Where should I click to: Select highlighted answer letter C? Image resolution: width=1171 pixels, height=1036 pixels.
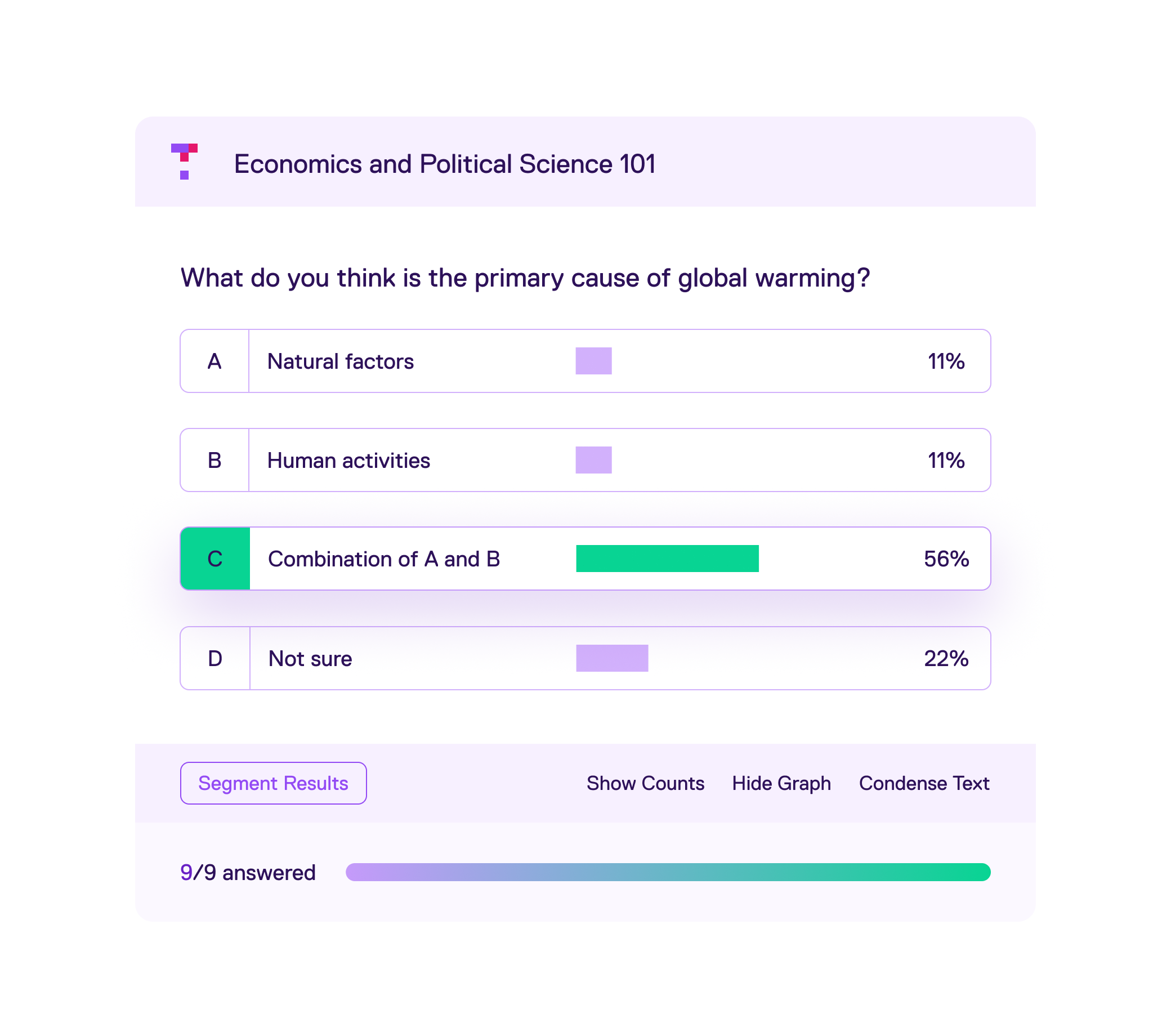(215, 559)
